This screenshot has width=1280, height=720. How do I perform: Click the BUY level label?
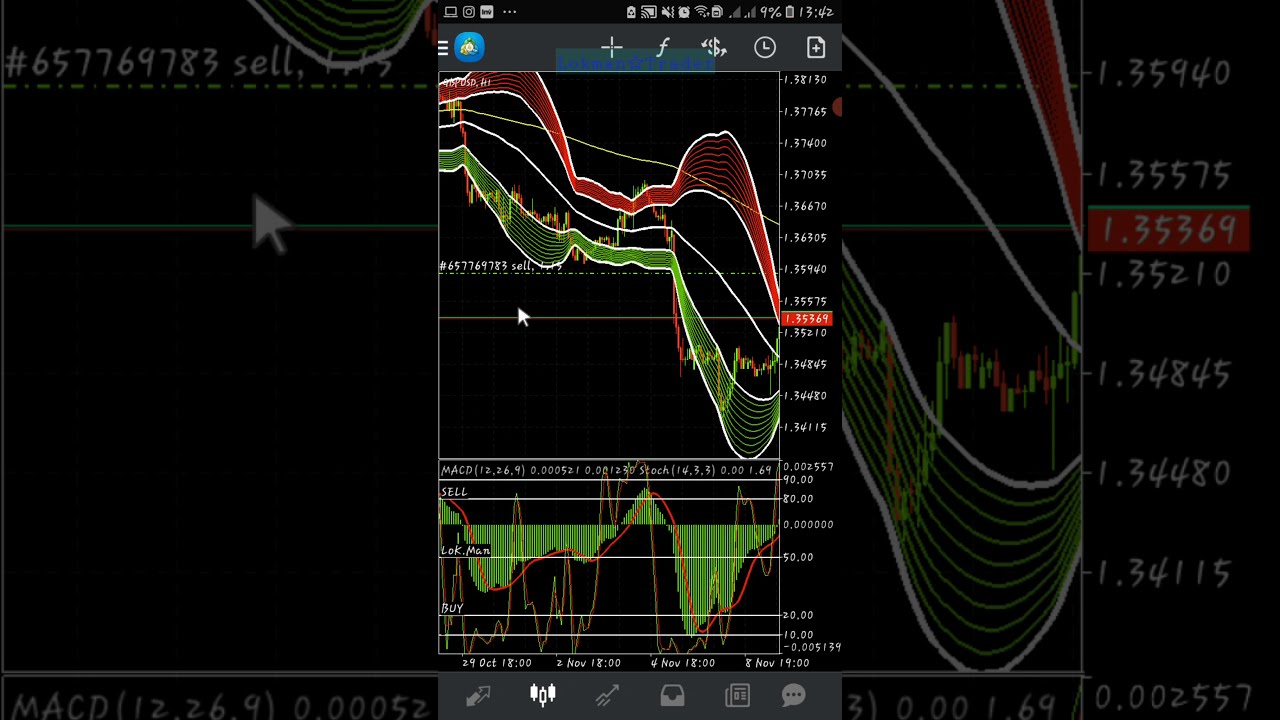pos(452,608)
